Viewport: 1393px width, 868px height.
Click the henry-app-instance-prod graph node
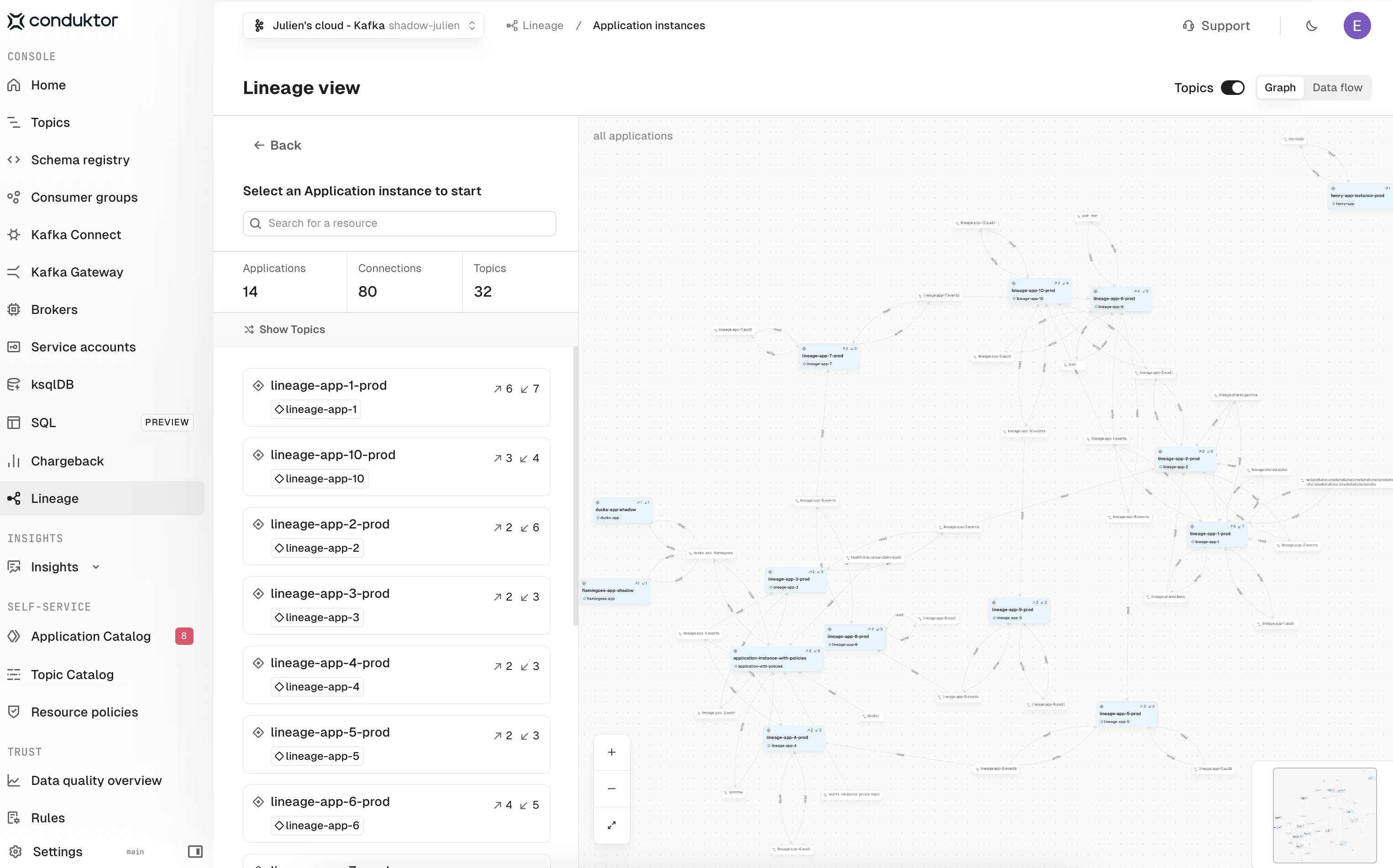pos(1360,196)
